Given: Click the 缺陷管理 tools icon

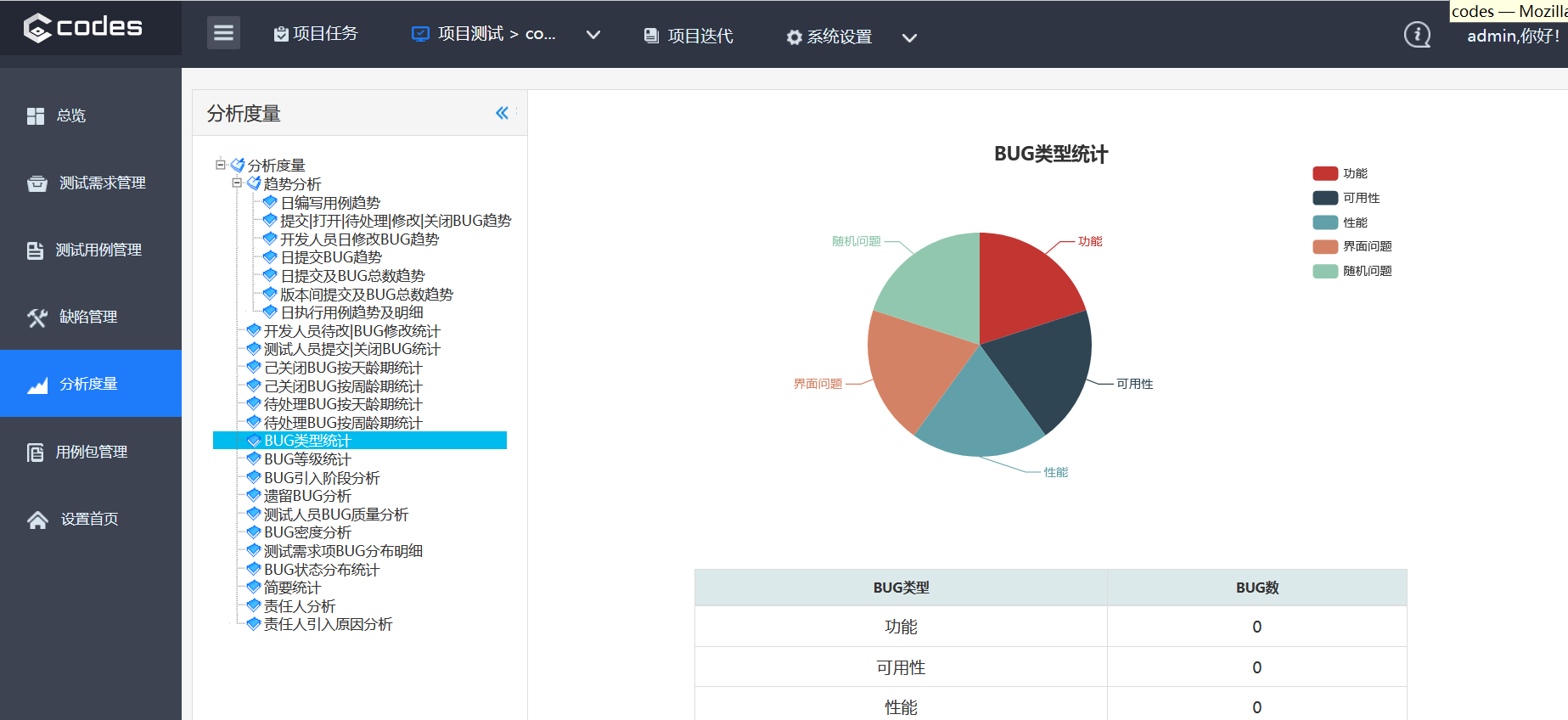Looking at the screenshot, I should (x=37, y=318).
